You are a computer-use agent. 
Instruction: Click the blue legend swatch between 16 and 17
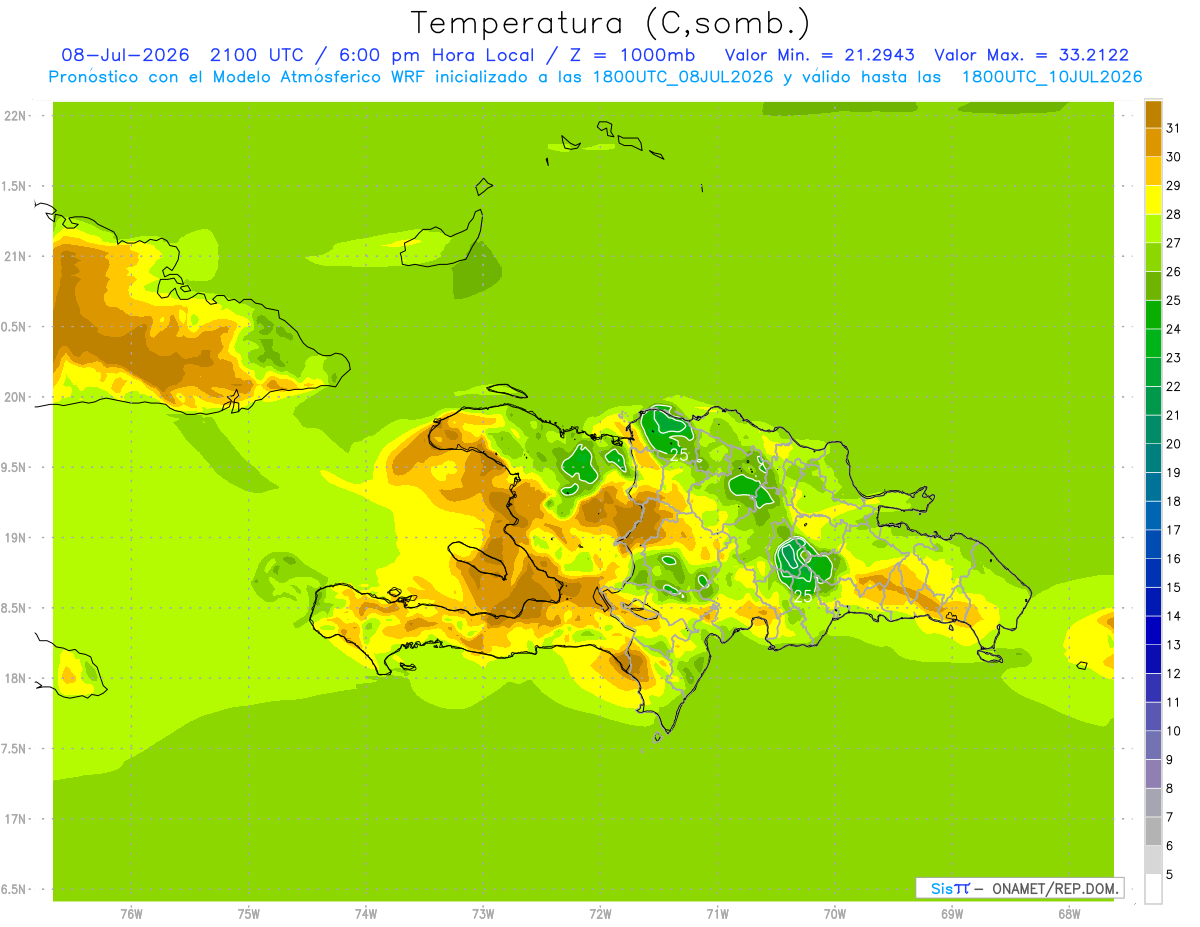[1153, 544]
